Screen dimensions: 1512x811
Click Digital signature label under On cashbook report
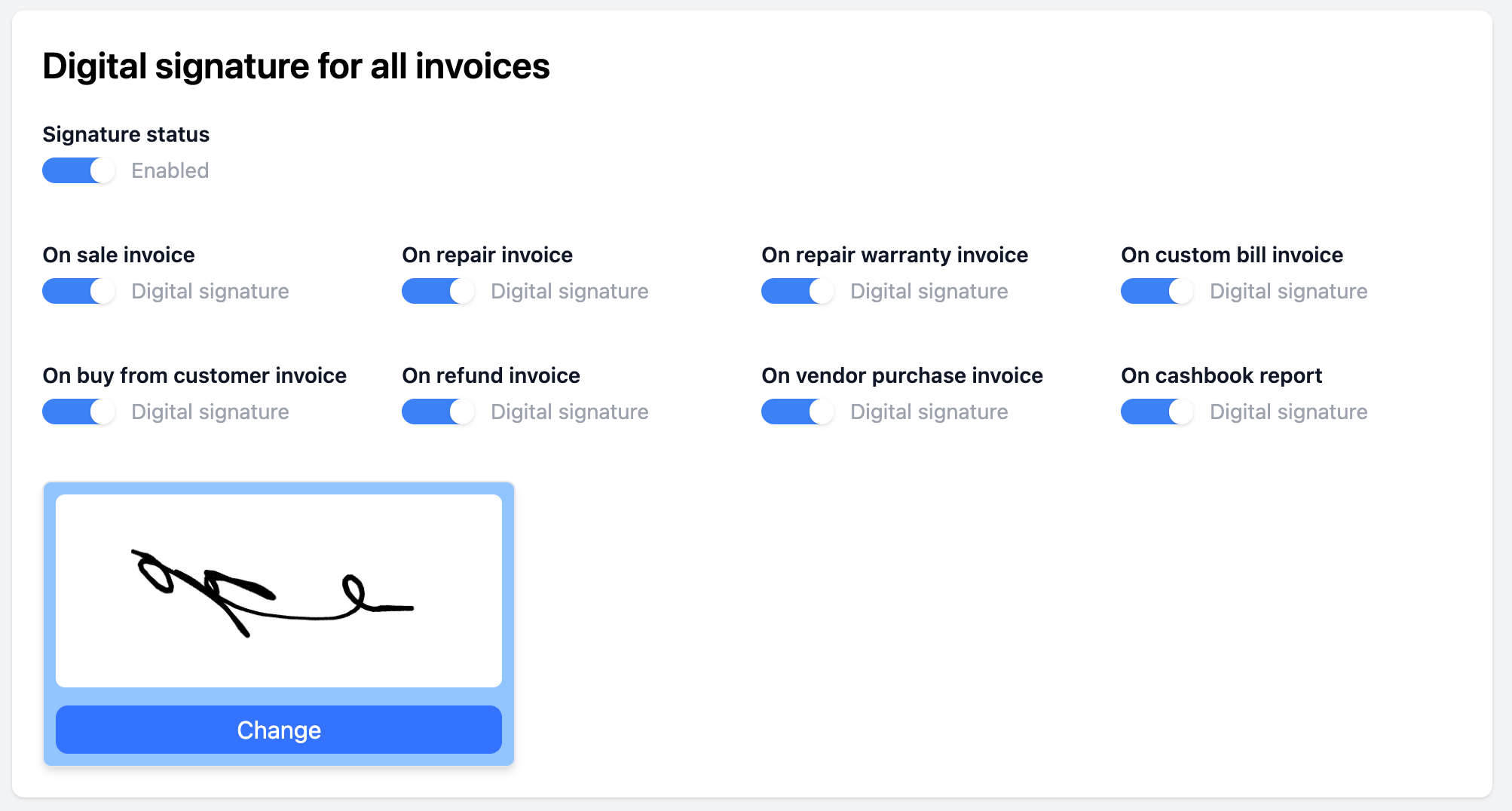[1289, 412]
